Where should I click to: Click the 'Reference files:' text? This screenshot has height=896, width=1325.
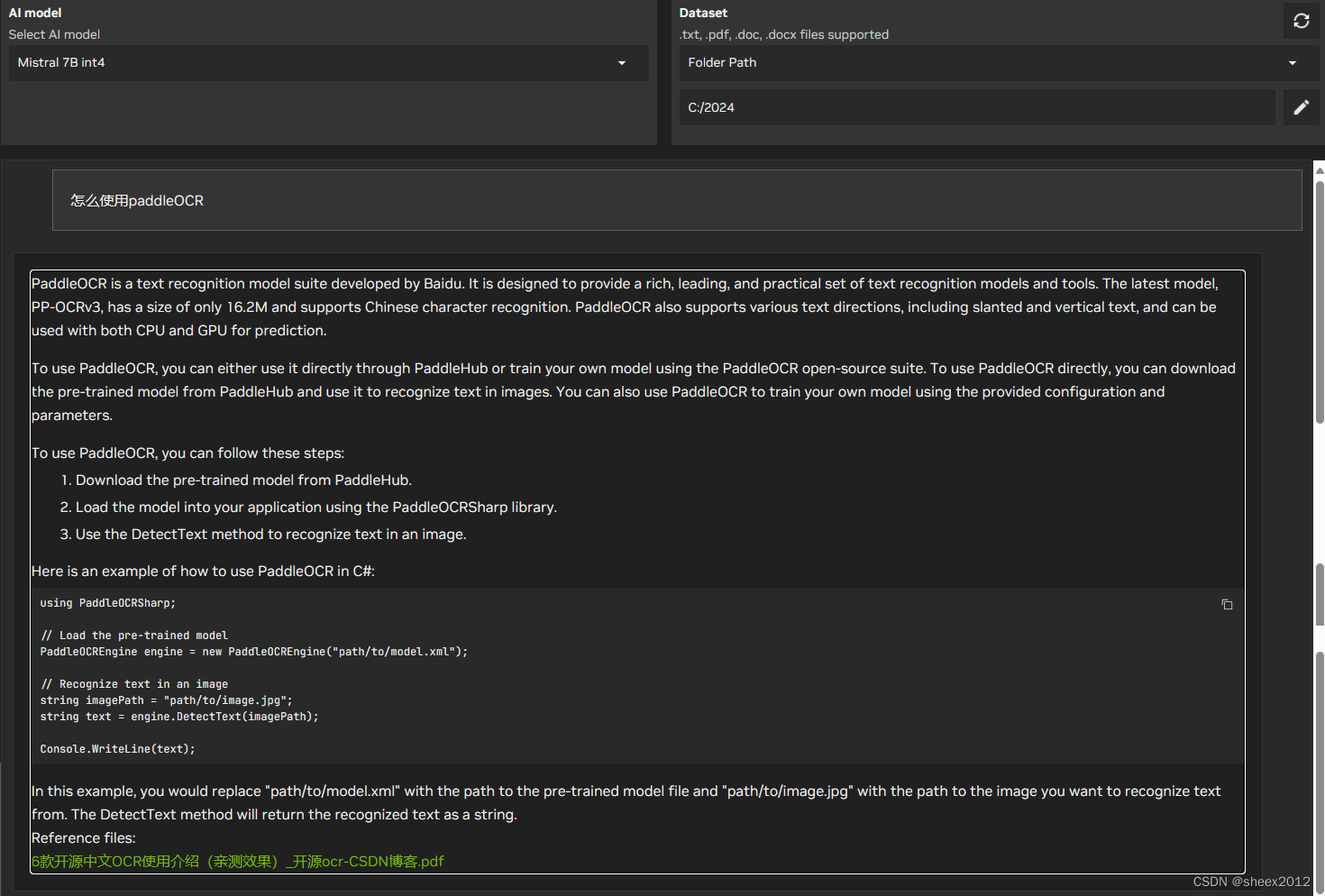(84, 837)
